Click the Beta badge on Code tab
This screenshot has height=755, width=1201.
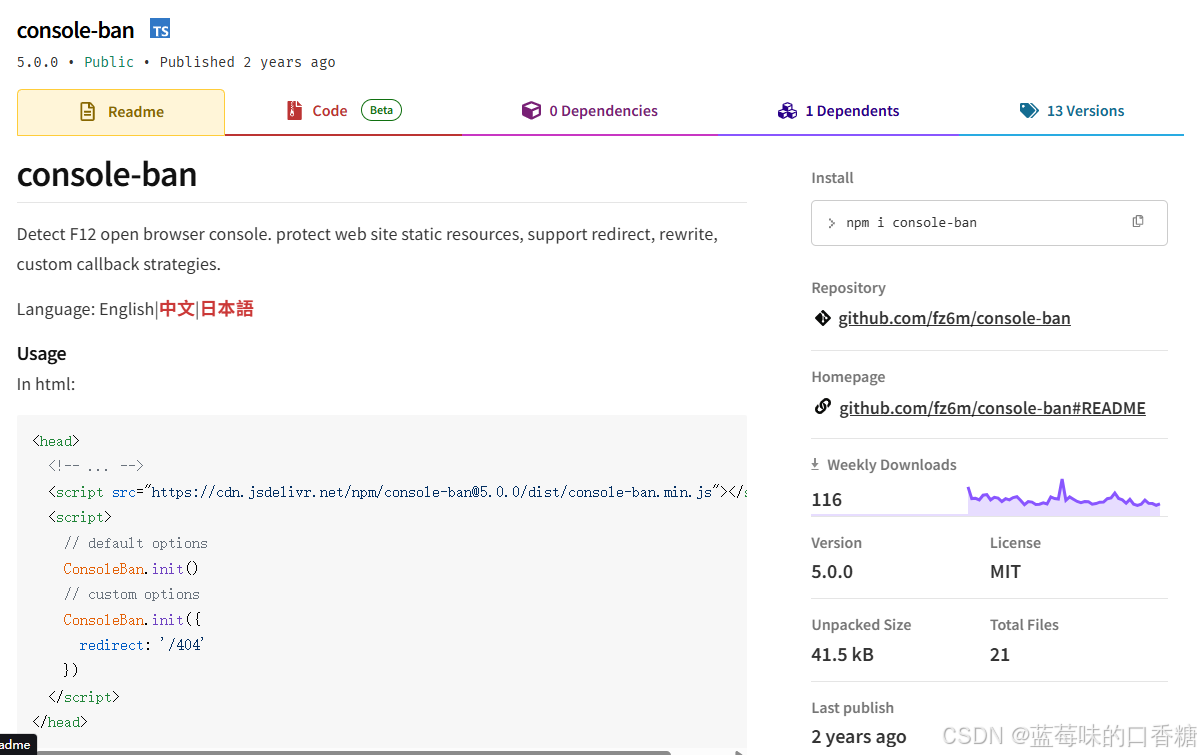click(381, 110)
